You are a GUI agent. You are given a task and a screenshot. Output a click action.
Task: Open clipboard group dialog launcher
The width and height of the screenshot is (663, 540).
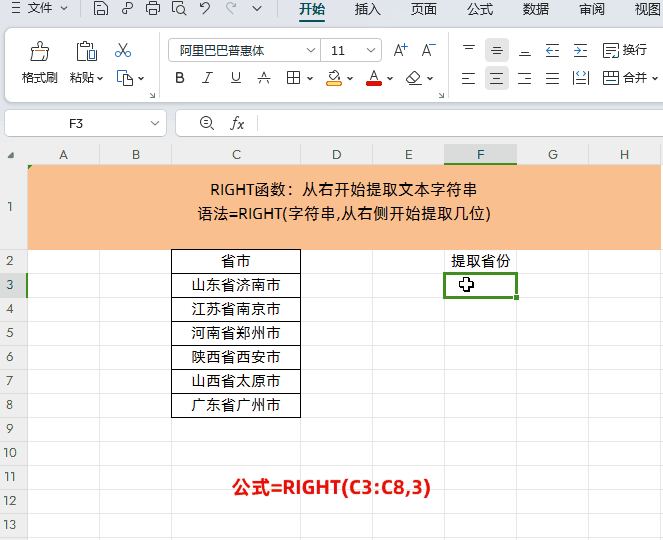(x=152, y=96)
